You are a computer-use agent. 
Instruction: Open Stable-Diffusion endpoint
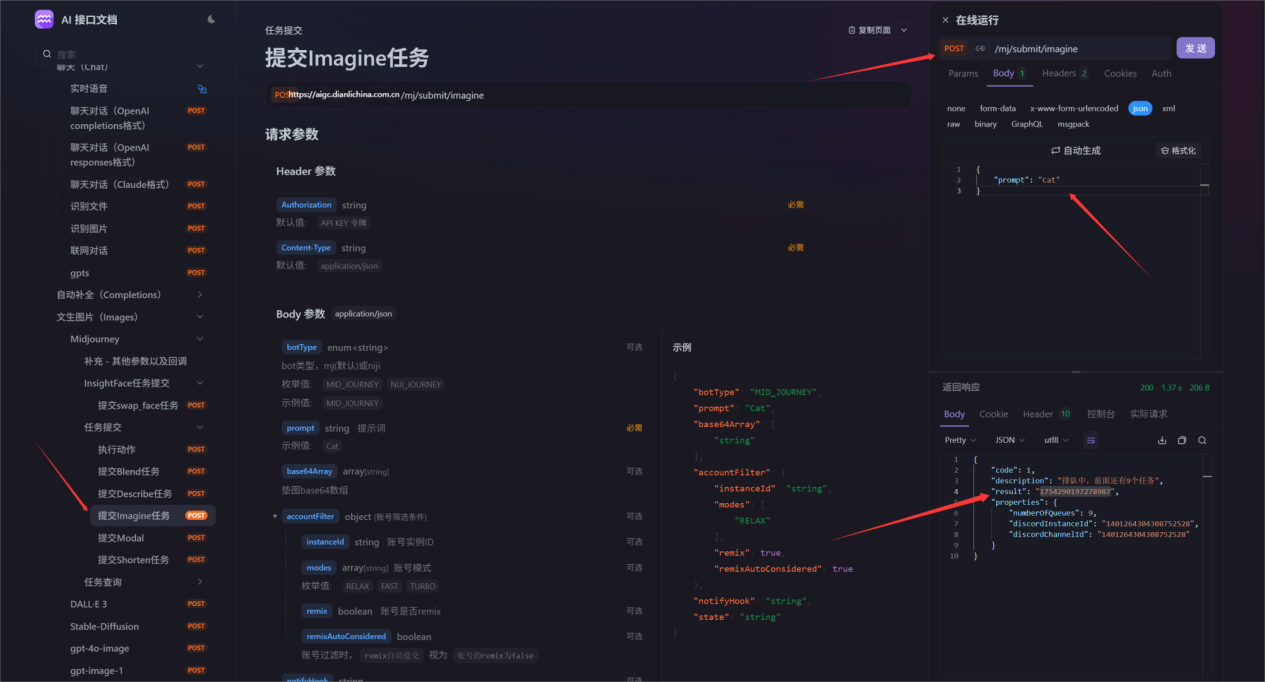[104, 626]
